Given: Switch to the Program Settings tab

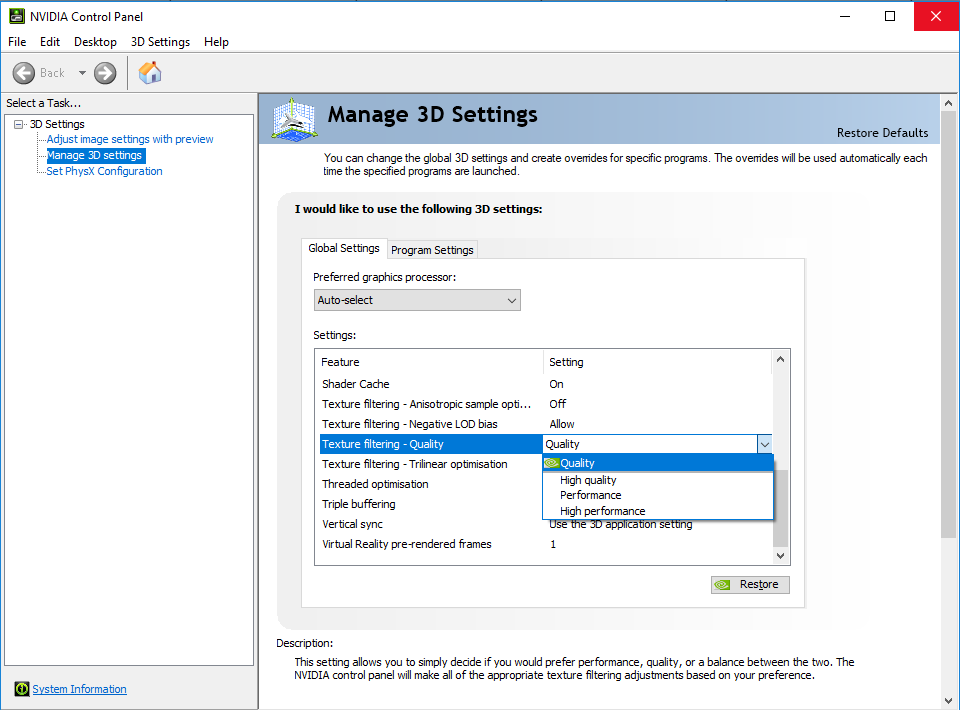Looking at the screenshot, I should click(x=432, y=250).
